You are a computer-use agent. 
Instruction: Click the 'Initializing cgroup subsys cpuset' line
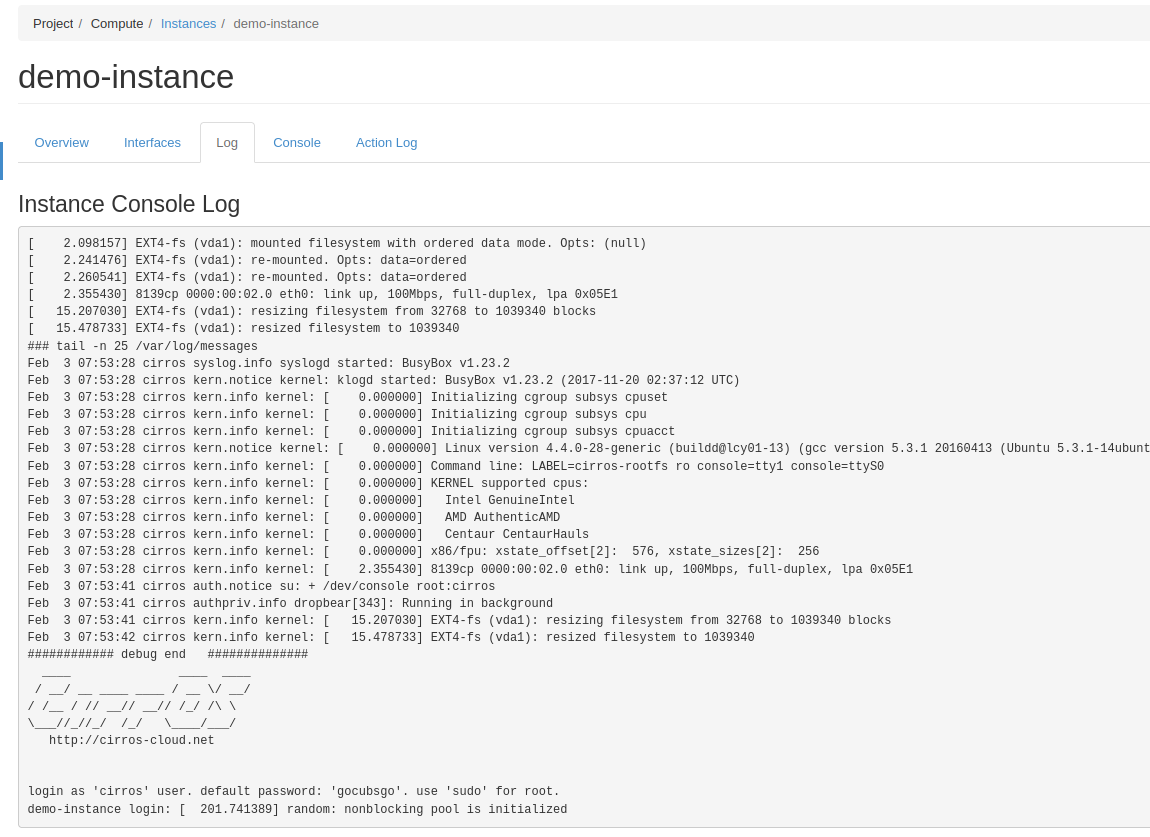348,397
